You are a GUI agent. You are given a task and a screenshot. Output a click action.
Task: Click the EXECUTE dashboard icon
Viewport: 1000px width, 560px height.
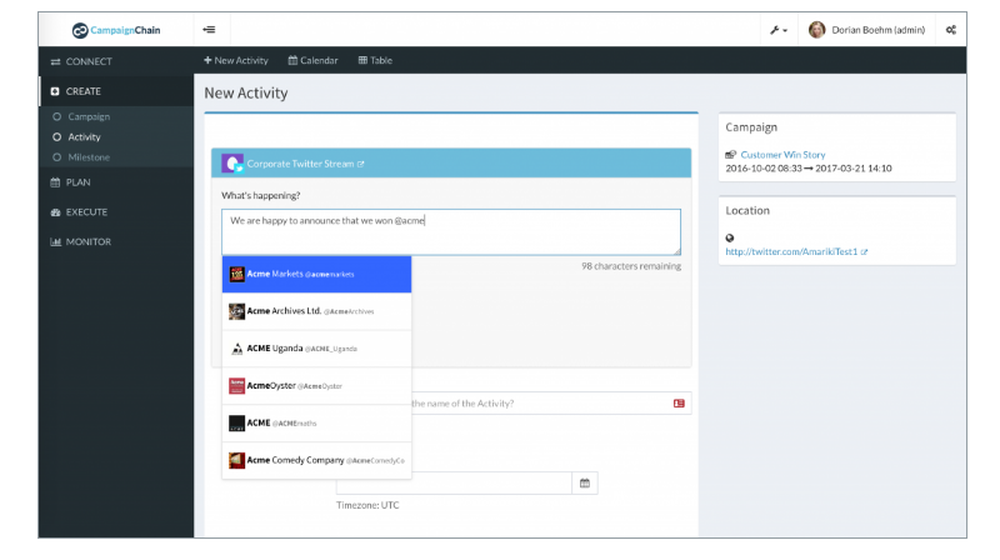pyautogui.click(x=55, y=212)
